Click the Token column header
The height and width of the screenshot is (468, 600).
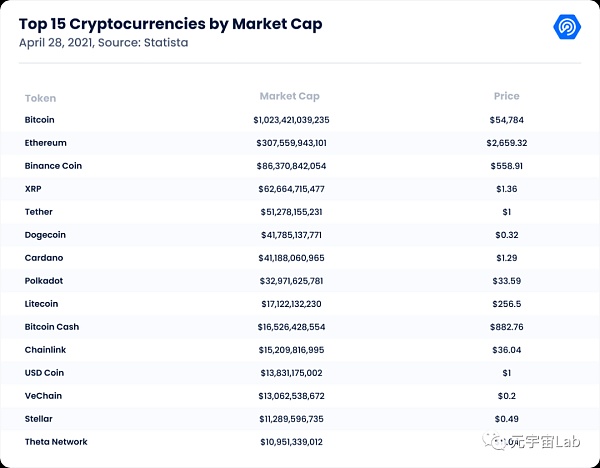click(40, 98)
